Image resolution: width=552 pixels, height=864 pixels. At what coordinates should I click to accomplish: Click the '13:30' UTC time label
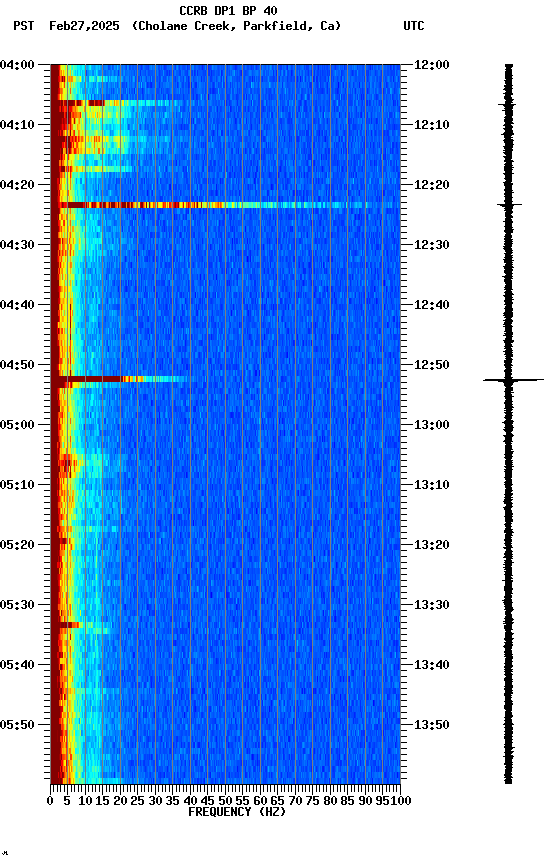tap(432, 605)
